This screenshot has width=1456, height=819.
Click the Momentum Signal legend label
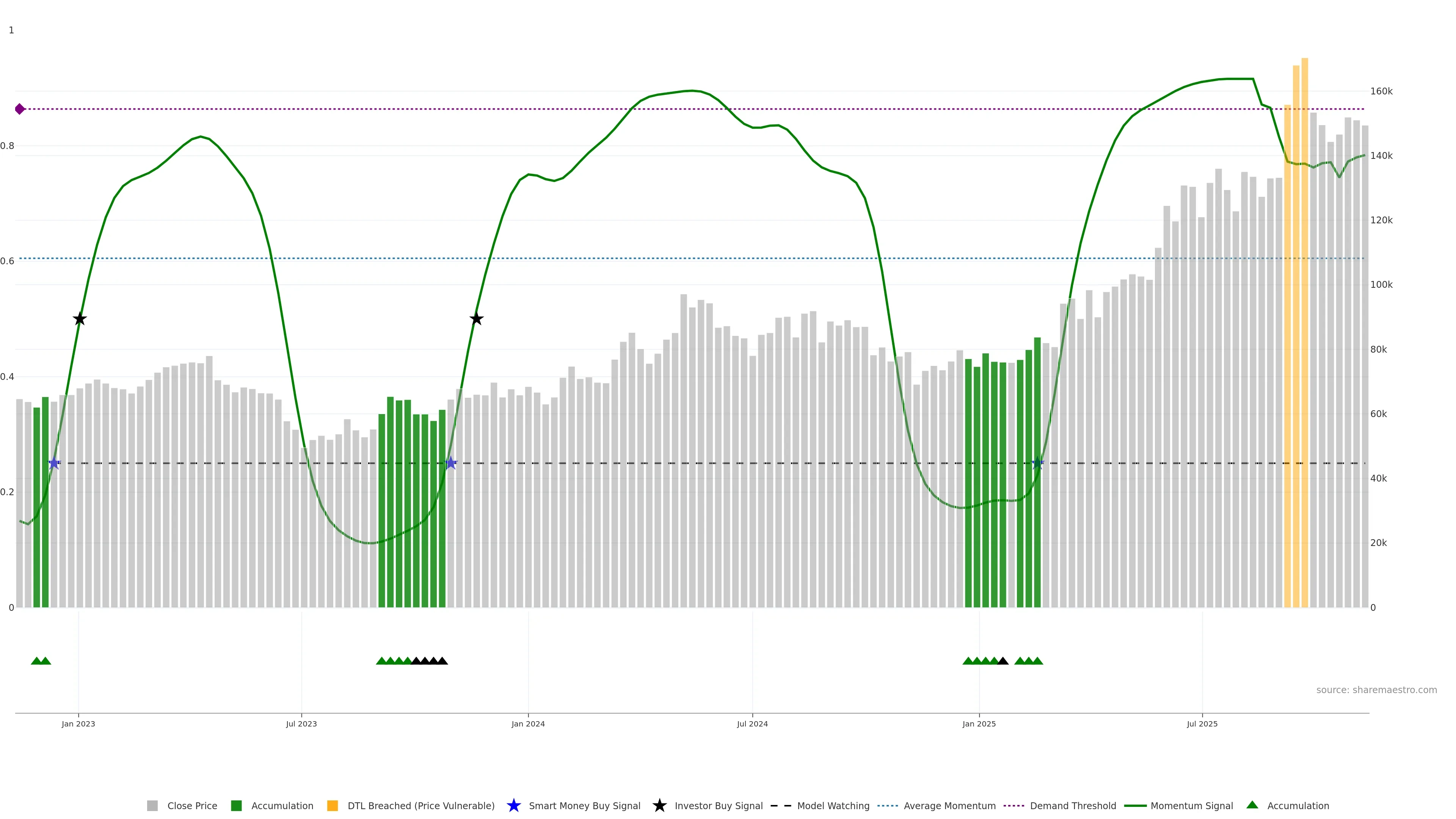pyautogui.click(x=1191, y=805)
